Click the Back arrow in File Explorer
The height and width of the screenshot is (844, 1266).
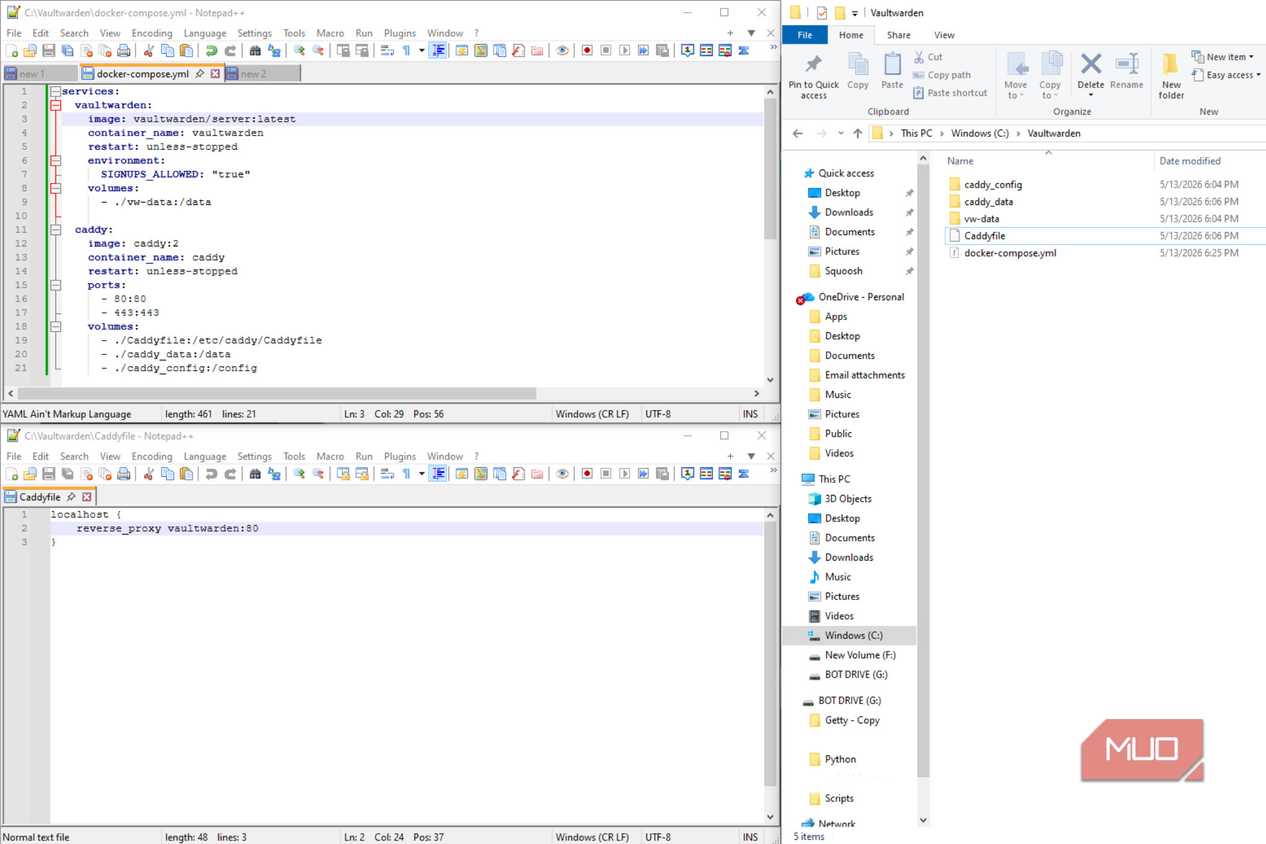coord(798,133)
